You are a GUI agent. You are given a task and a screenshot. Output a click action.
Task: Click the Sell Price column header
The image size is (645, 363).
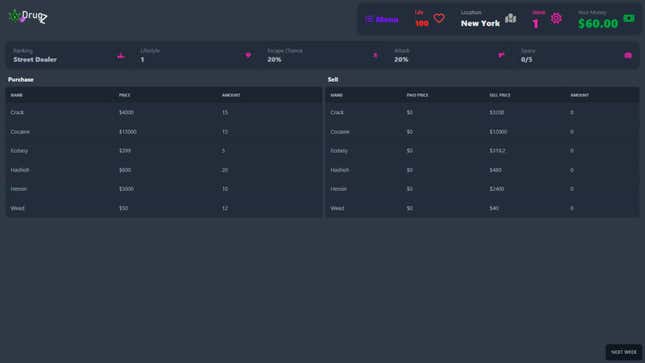tap(499, 95)
